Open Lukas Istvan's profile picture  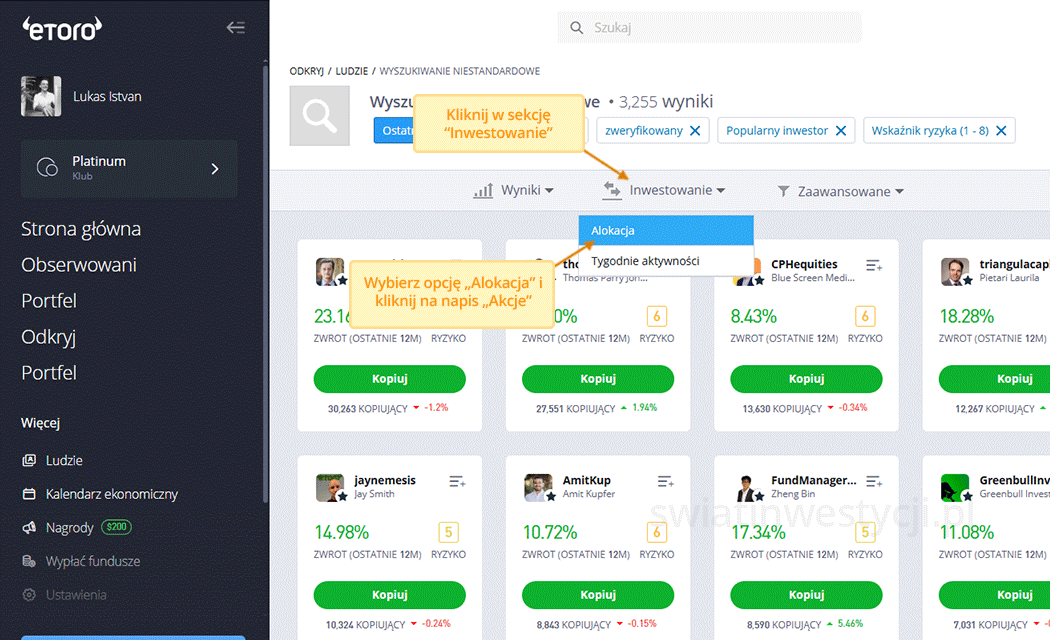[41, 96]
